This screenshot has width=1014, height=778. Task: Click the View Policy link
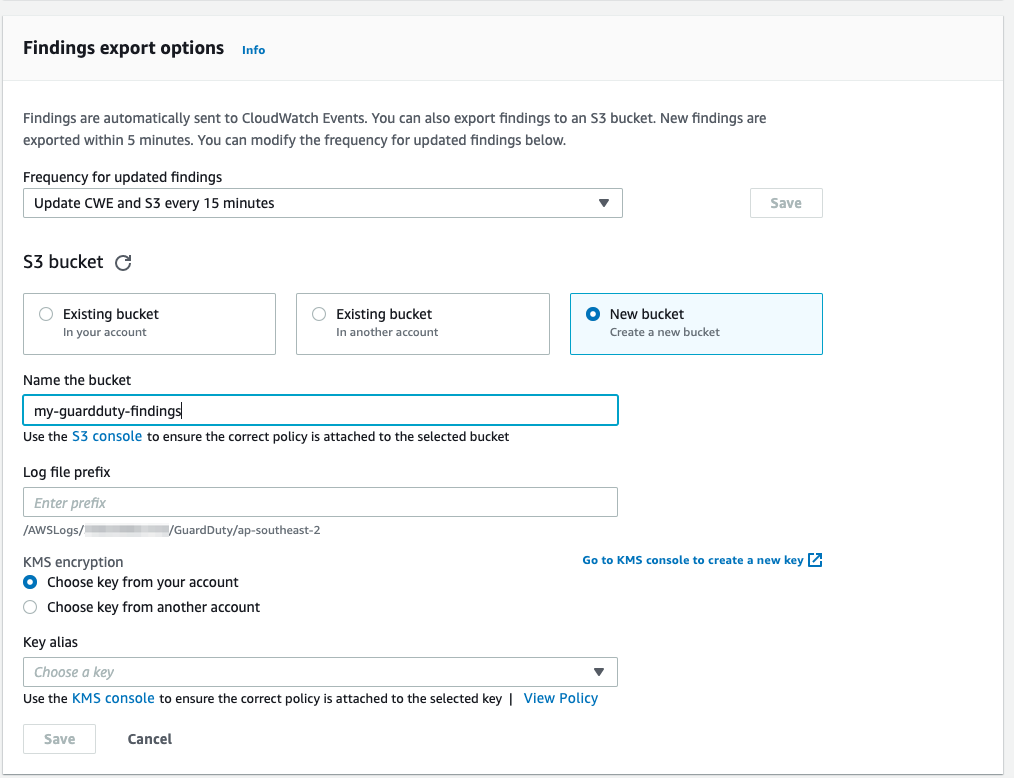561,698
